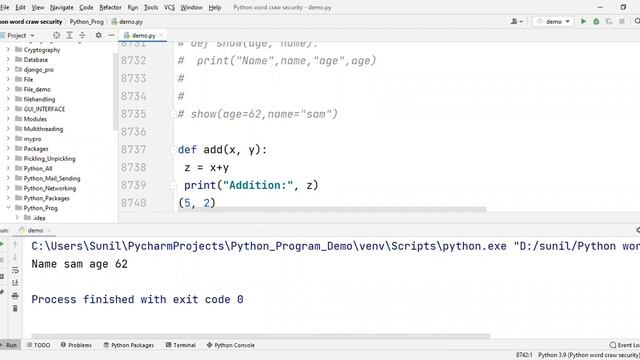Expand the Cryptography folder

point(8,49)
